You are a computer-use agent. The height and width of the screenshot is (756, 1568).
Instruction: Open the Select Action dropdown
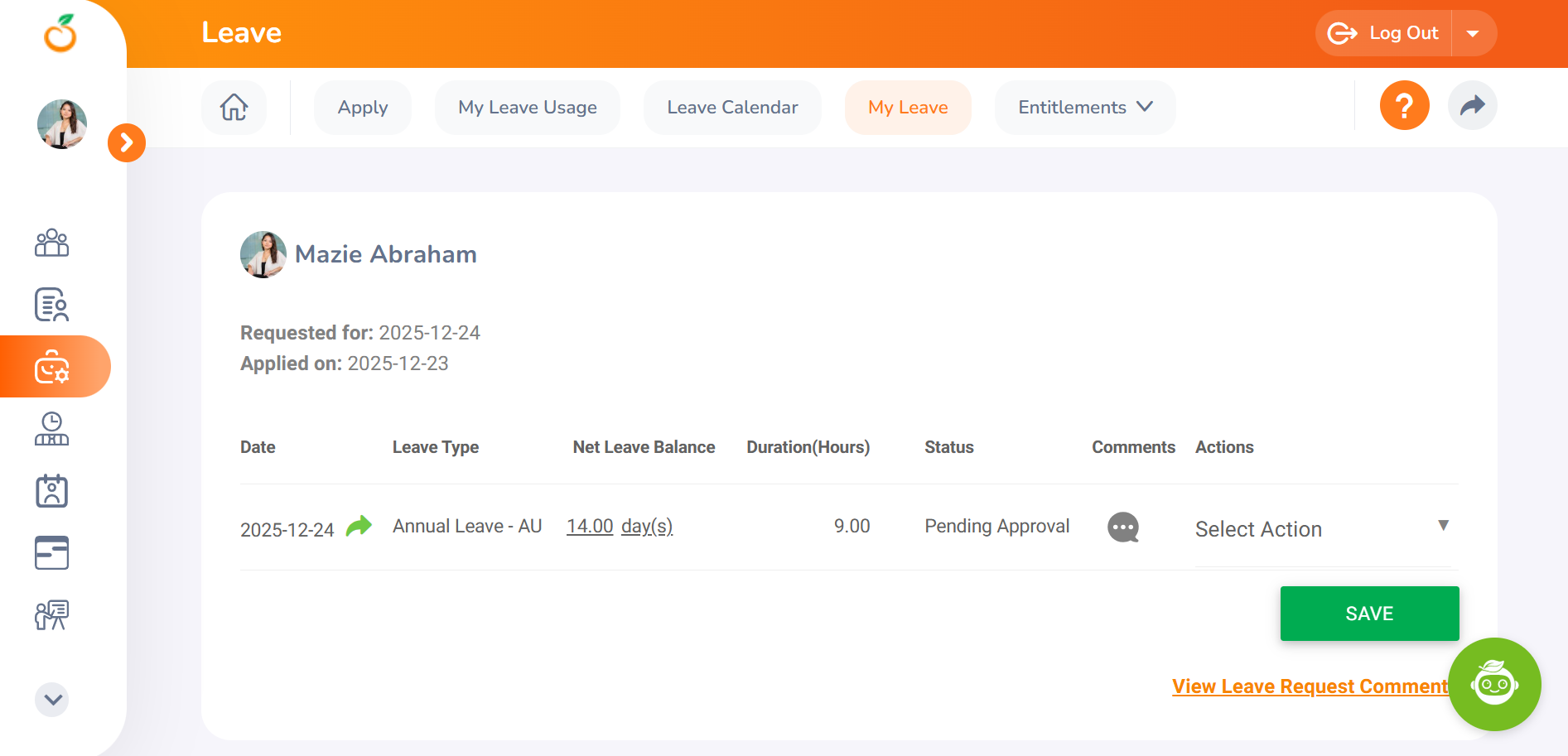click(1321, 529)
